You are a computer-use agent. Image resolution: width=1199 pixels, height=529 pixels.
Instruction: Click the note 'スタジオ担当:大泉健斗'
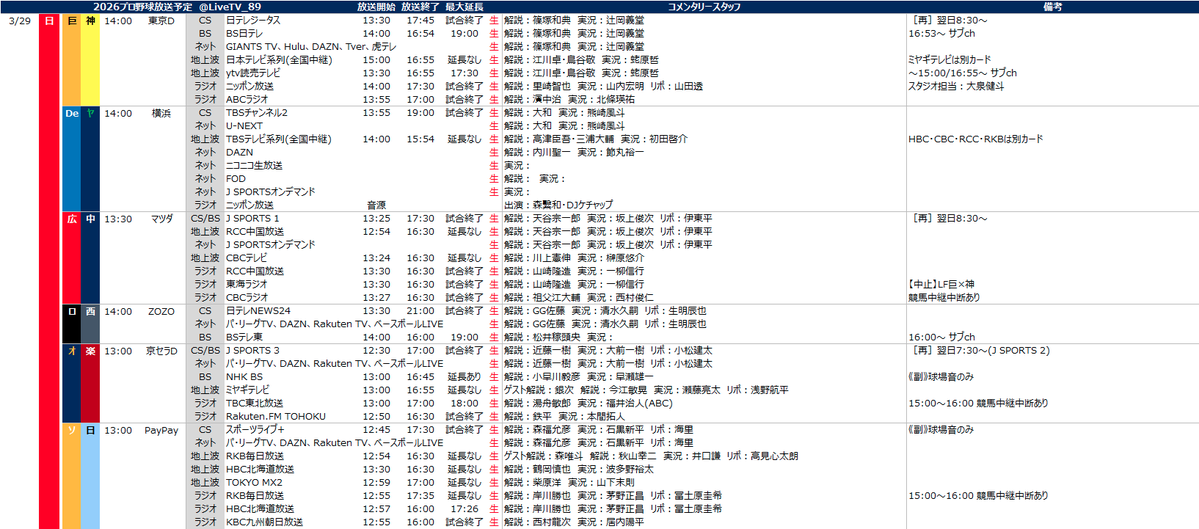click(x=956, y=86)
